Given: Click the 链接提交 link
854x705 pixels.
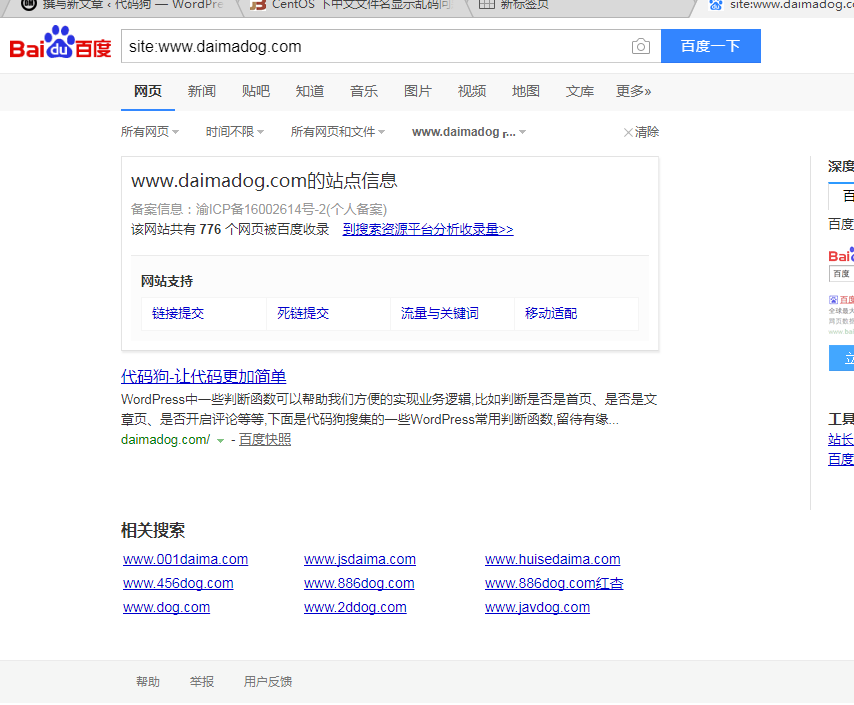Looking at the screenshot, I should 178,313.
